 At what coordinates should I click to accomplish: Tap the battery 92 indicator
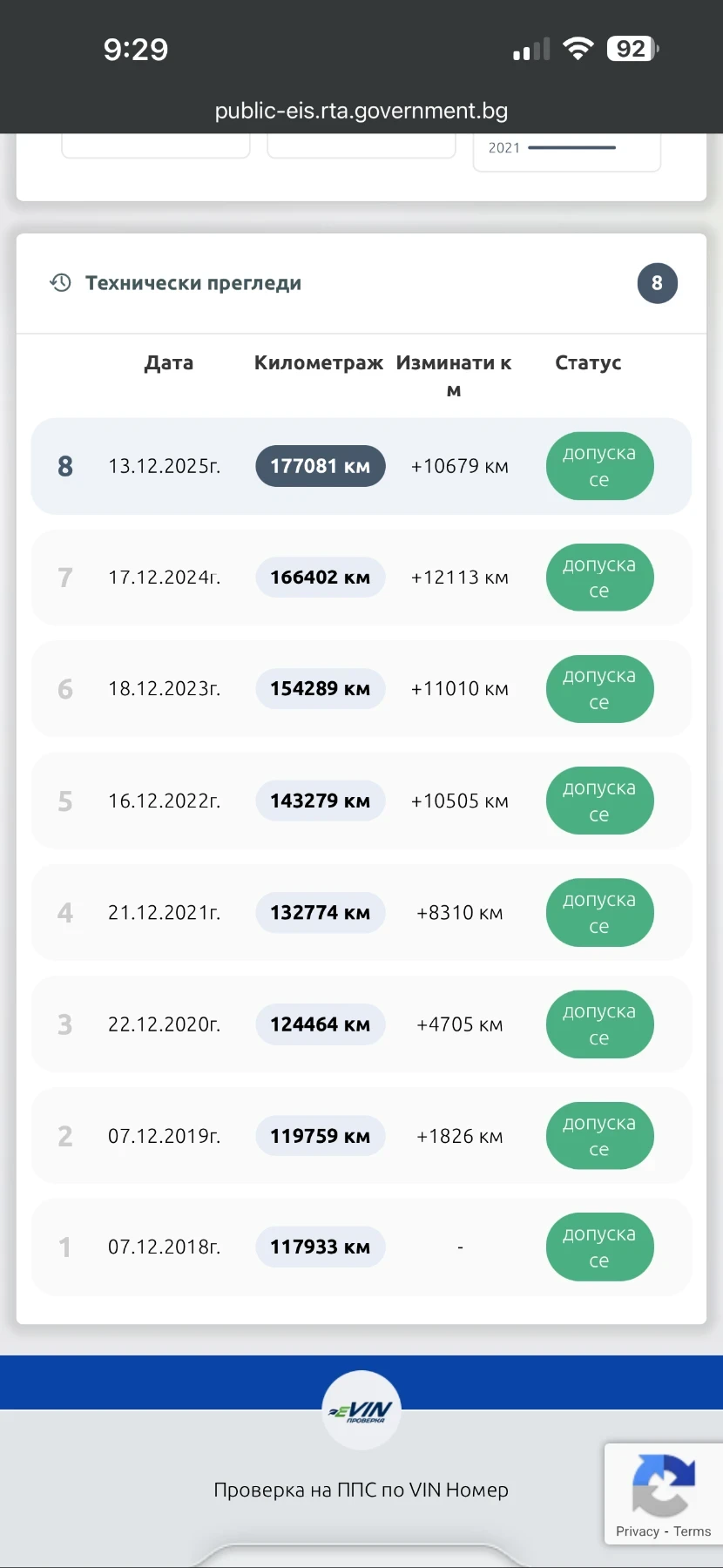point(632,49)
